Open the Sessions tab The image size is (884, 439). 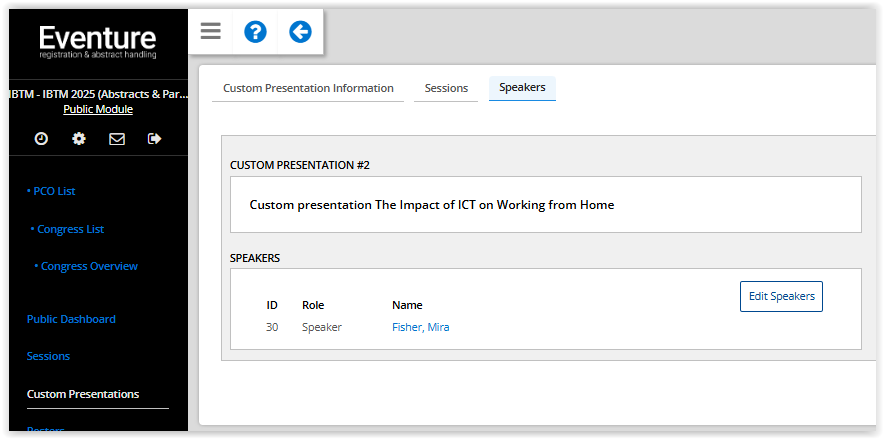click(x=446, y=88)
